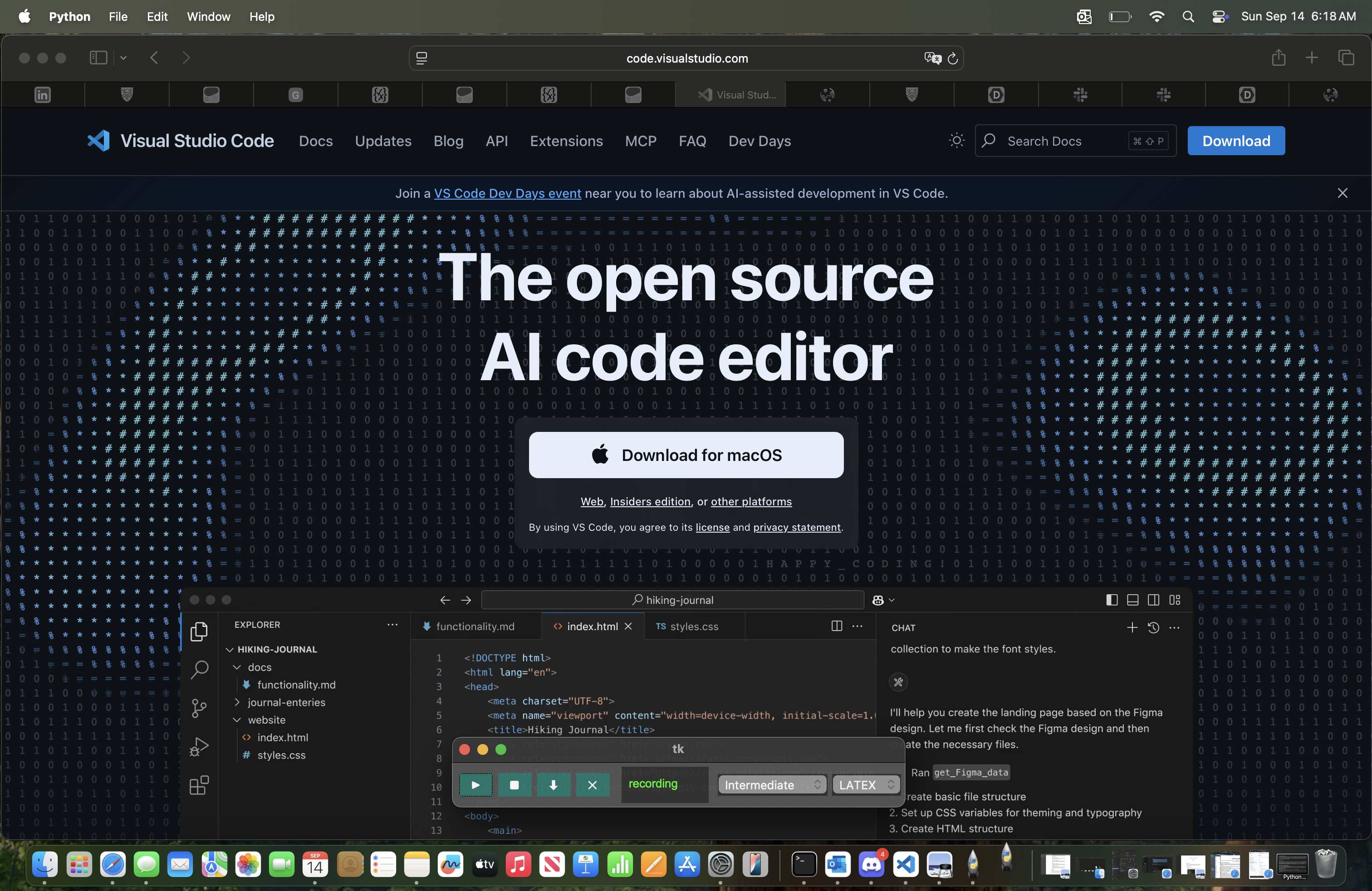Click Download for macOS button
Viewport: 1372px width, 891px height.
(686, 455)
